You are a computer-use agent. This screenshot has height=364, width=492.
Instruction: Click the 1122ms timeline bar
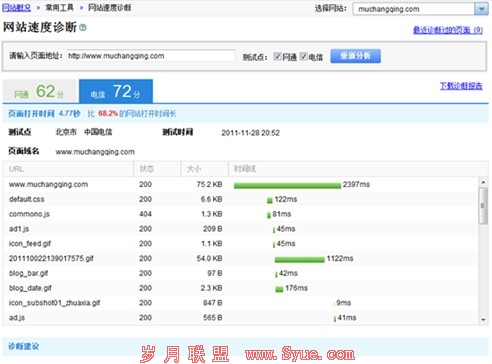point(299,260)
